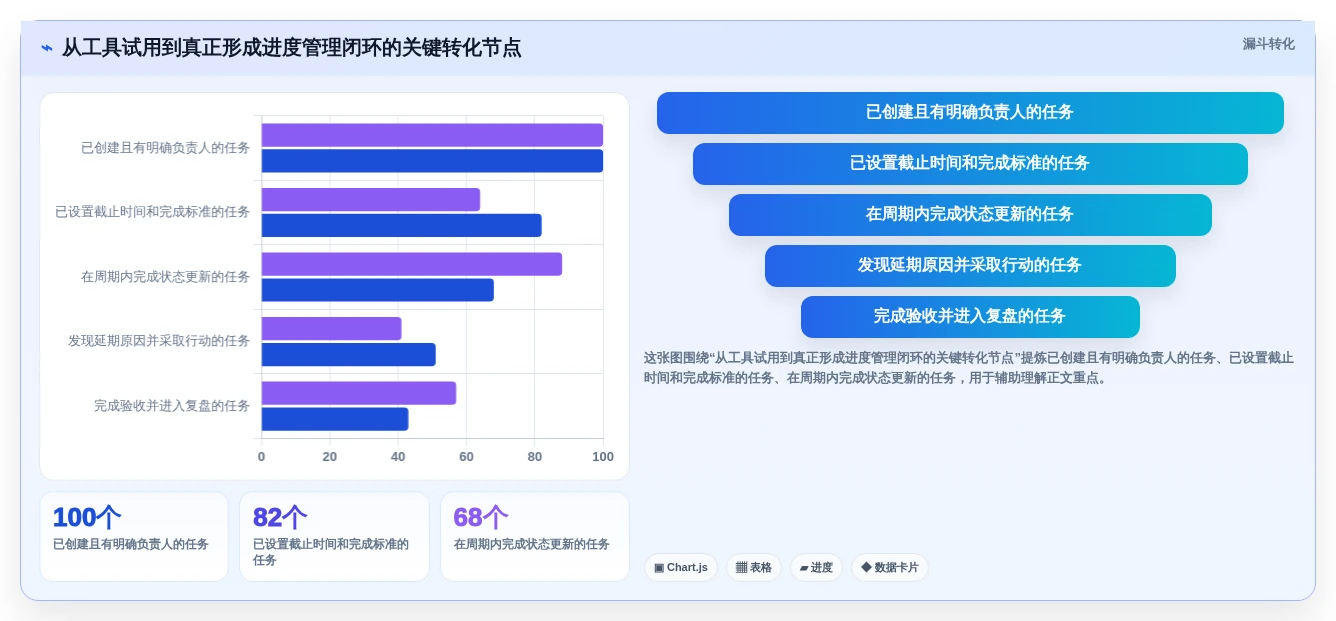Image resolution: width=1336 pixels, height=621 pixels.
Task: Click the purple bar for 完成验收并进入复盘的任务
Action: (359, 393)
